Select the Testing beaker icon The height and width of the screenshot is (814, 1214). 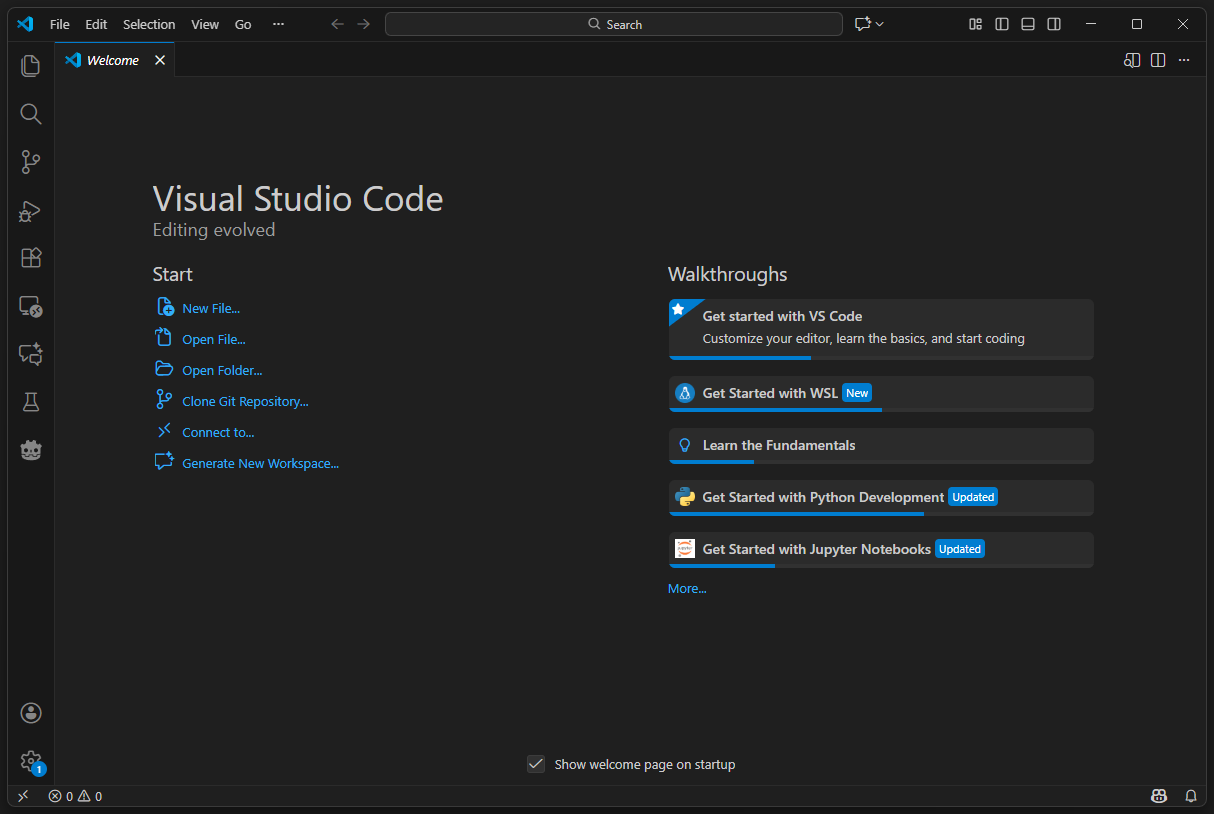click(x=30, y=402)
